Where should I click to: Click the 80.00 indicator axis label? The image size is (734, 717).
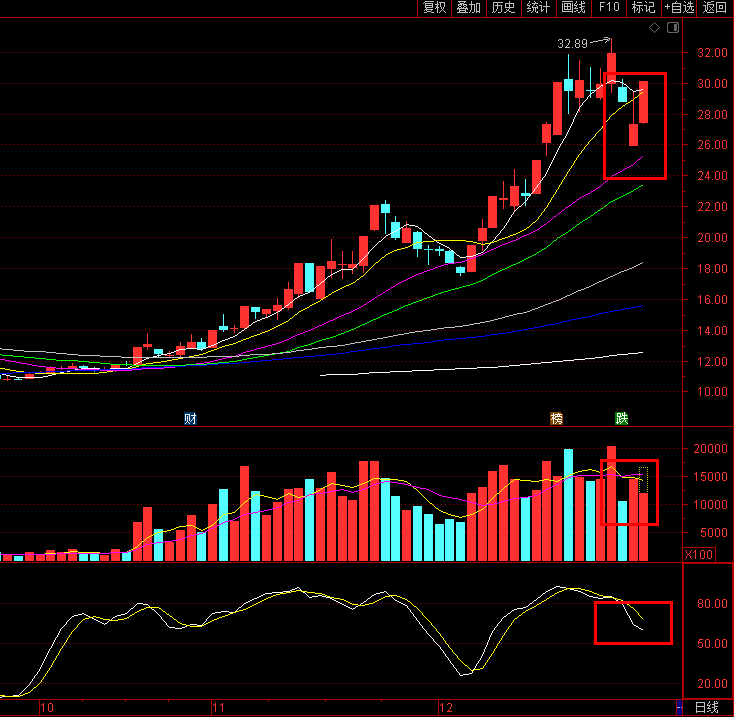coord(712,604)
